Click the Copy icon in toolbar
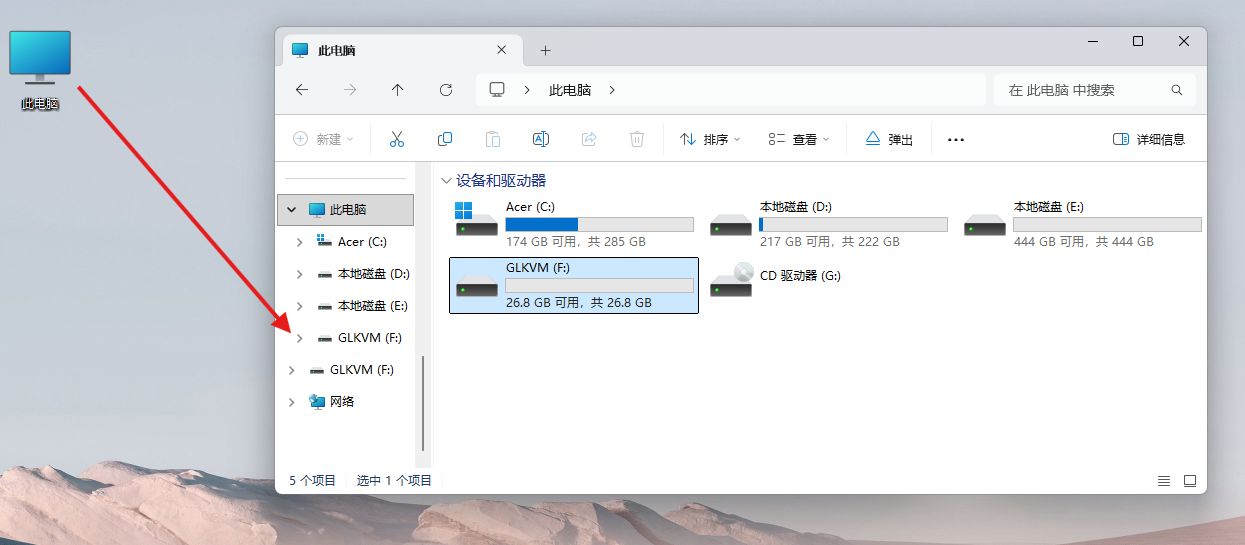Image resolution: width=1245 pixels, height=545 pixels. (x=445, y=140)
